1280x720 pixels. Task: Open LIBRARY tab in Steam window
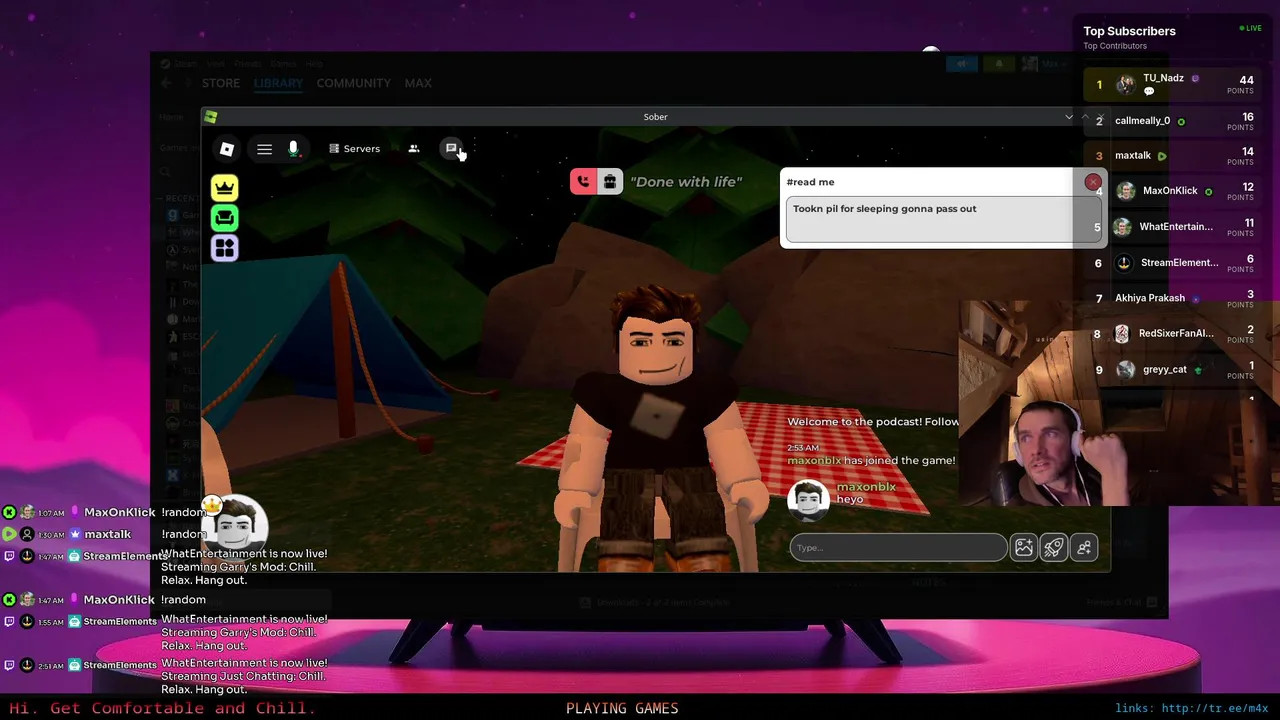click(x=278, y=83)
